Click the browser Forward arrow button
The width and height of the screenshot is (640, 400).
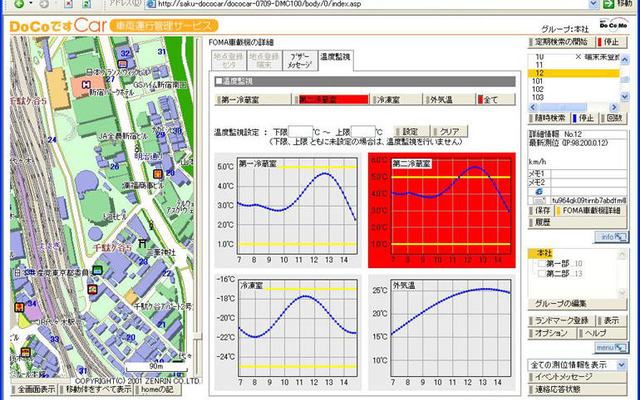click(x=44, y=4)
